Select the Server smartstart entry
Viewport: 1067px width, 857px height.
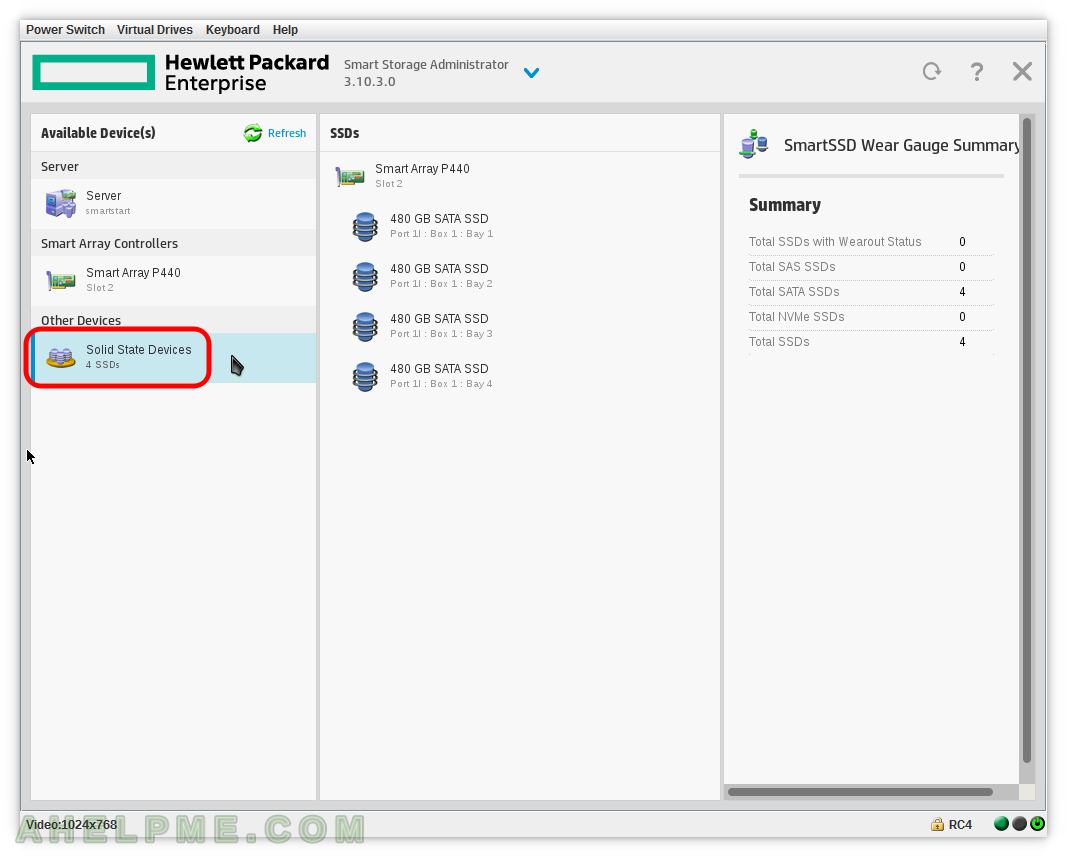[x=174, y=203]
